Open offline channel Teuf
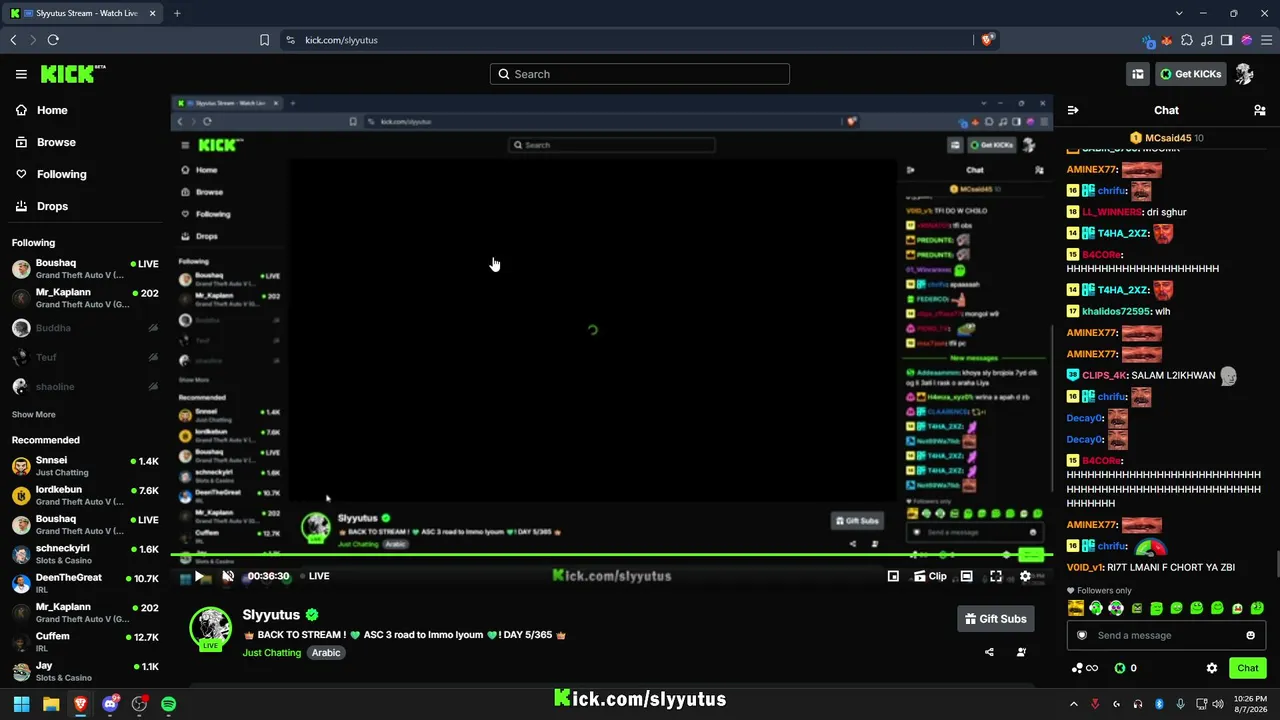 [x=85, y=357]
